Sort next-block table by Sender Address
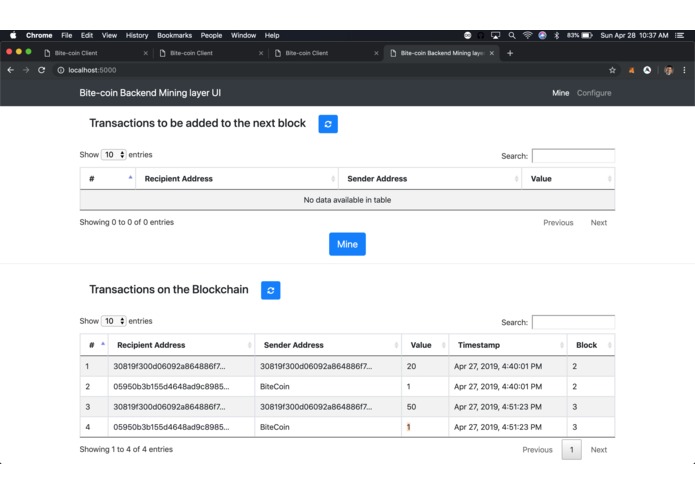 [x=430, y=179]
